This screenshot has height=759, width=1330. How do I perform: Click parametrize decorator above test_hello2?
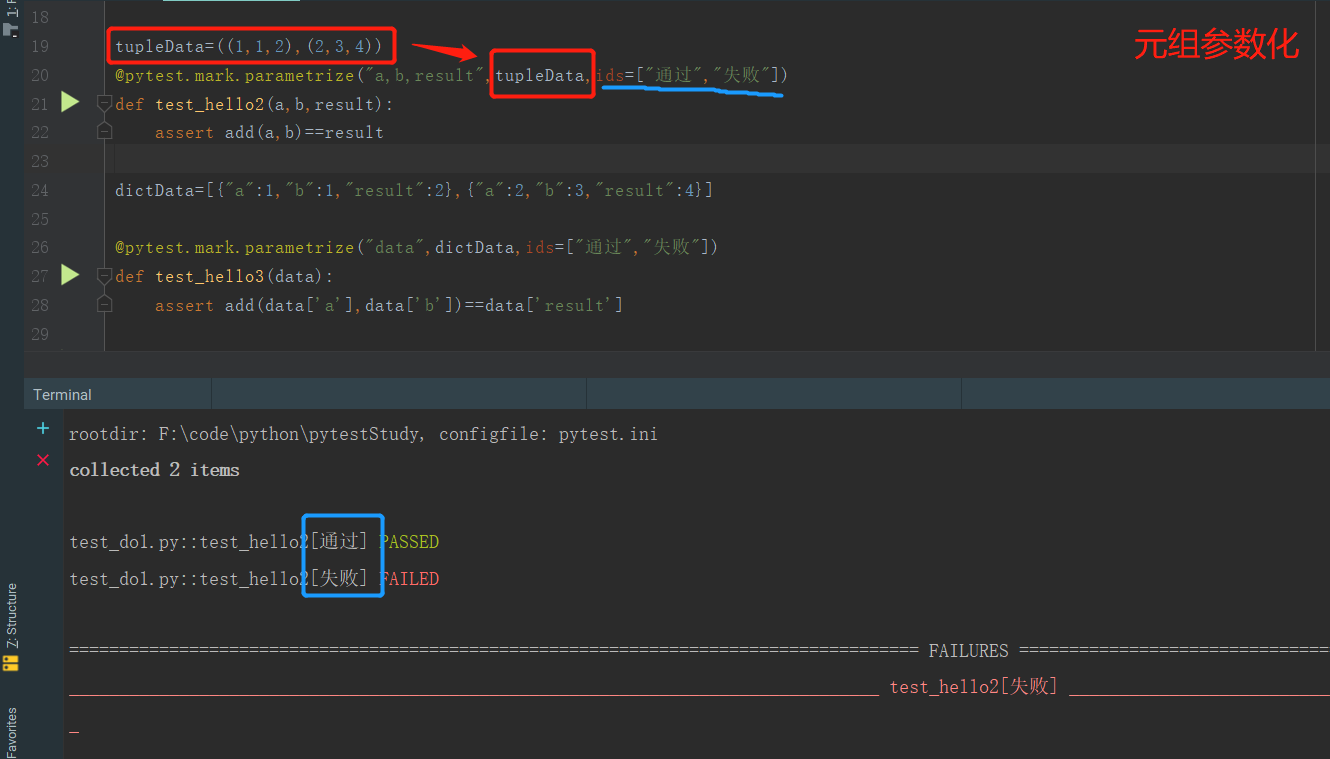pyautogui.click(x=451, y=75)
